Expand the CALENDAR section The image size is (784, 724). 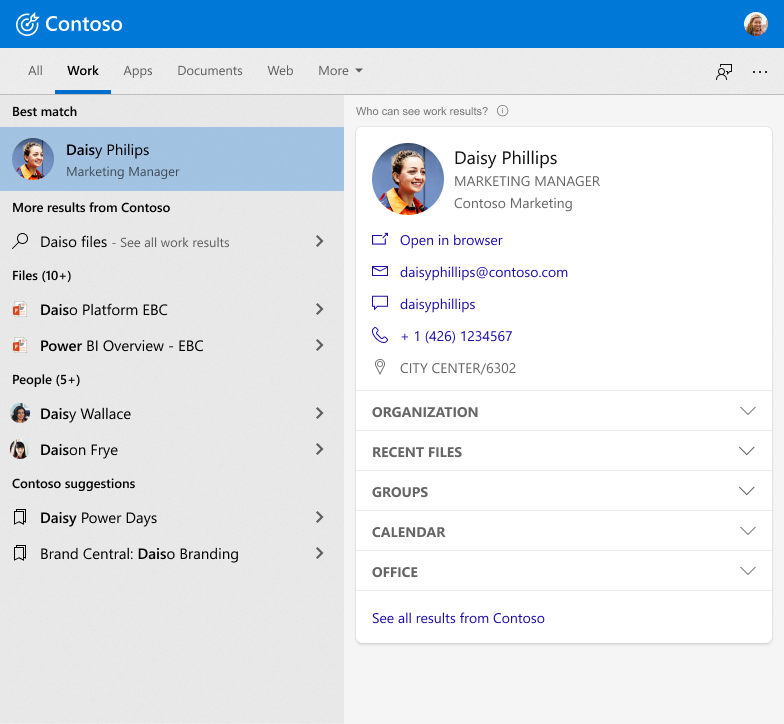click(x=564, y=531)
